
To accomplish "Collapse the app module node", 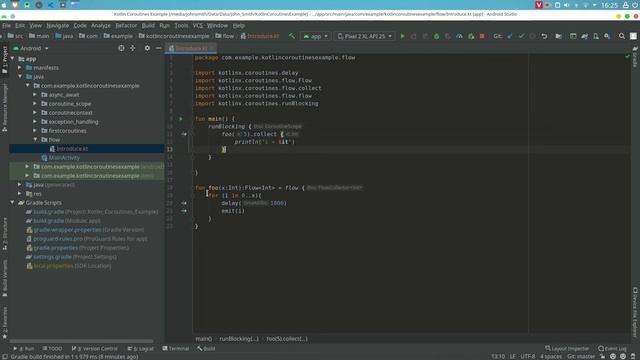I will click(x=12, y=59).
